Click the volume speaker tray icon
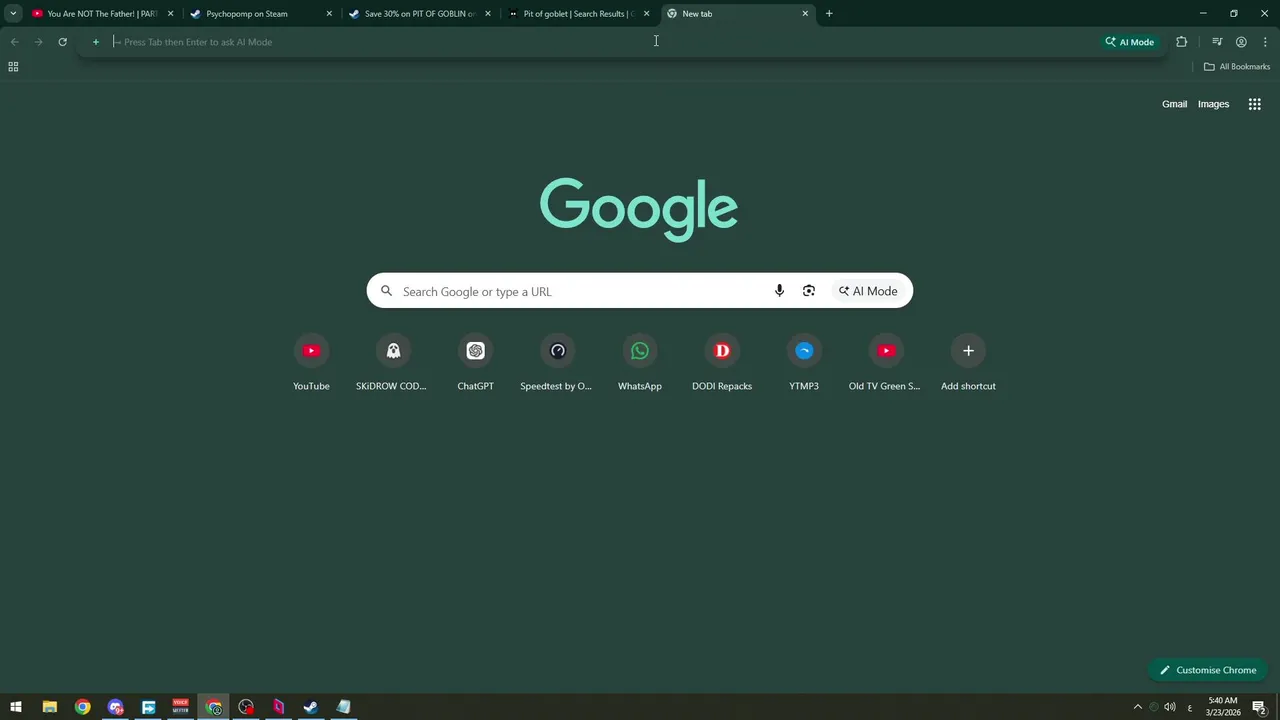This screenshot has width=1280, height=720. 1170,707
